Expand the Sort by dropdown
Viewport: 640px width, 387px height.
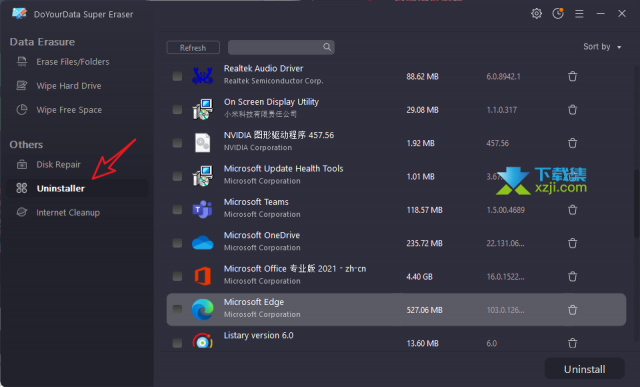point(602,47)
